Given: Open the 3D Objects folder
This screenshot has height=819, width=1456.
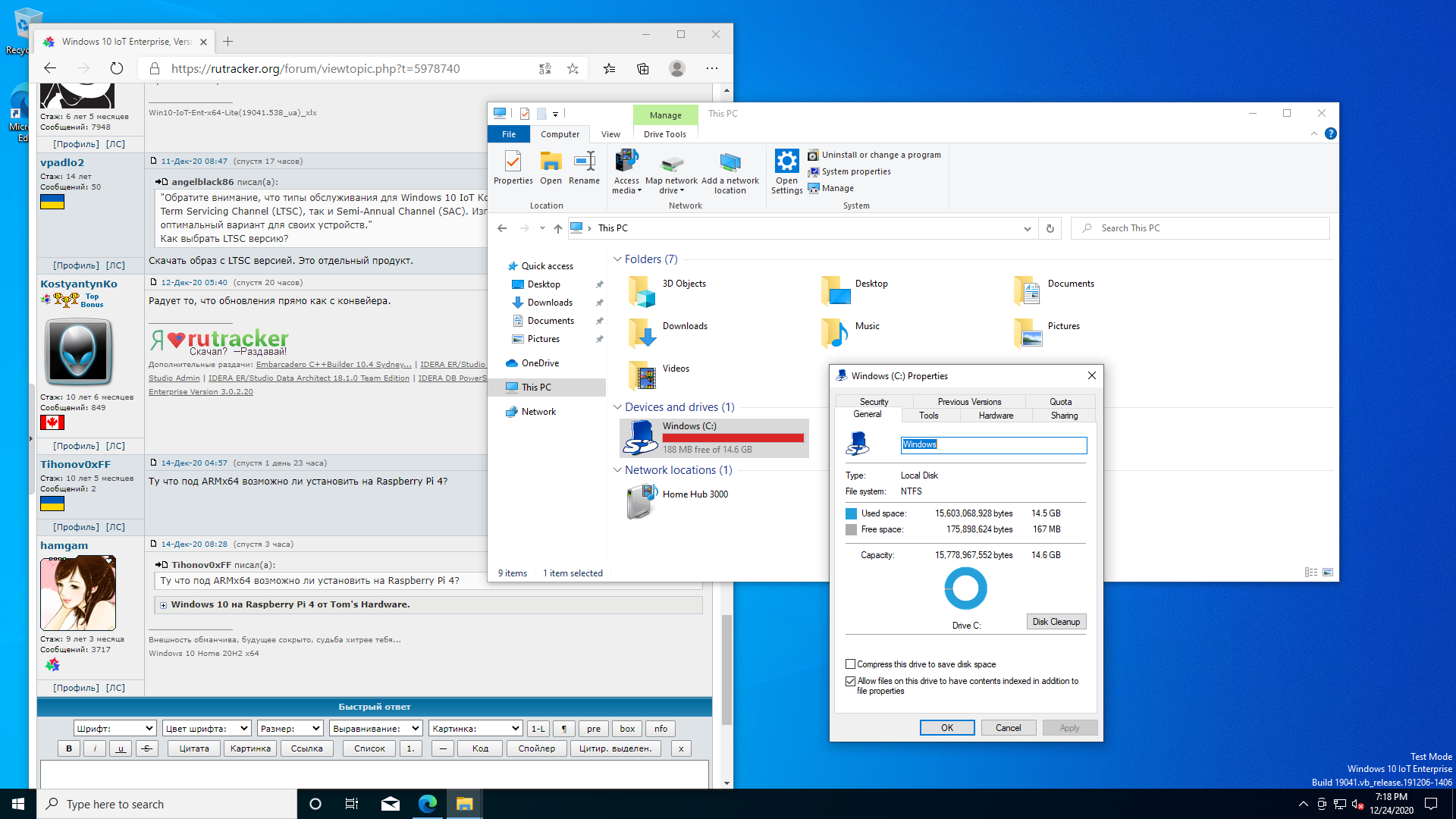Looking at the screenshot, I should point(667,291).
